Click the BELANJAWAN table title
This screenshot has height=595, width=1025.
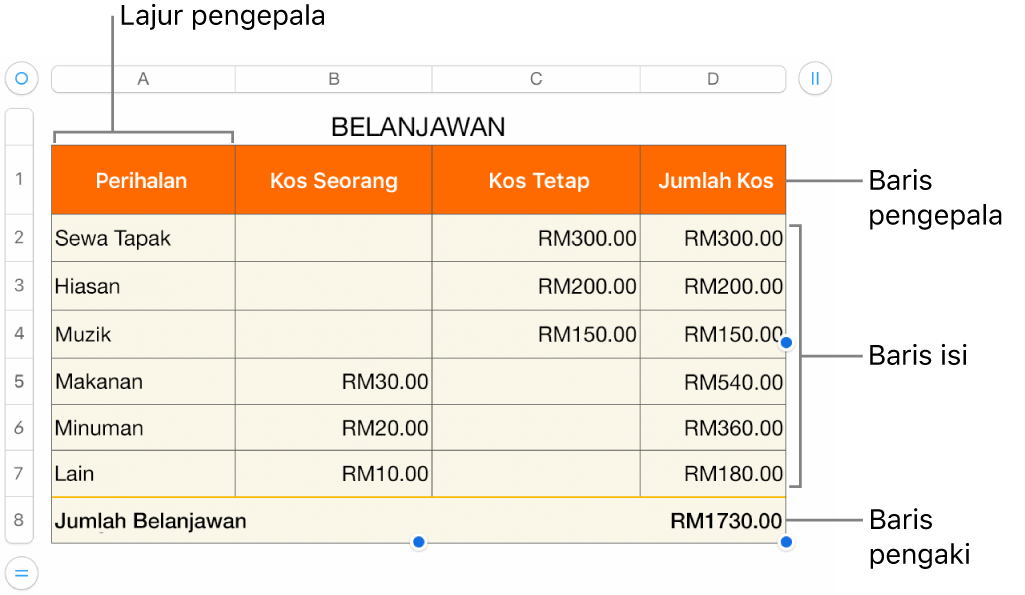tap(418, 127)
